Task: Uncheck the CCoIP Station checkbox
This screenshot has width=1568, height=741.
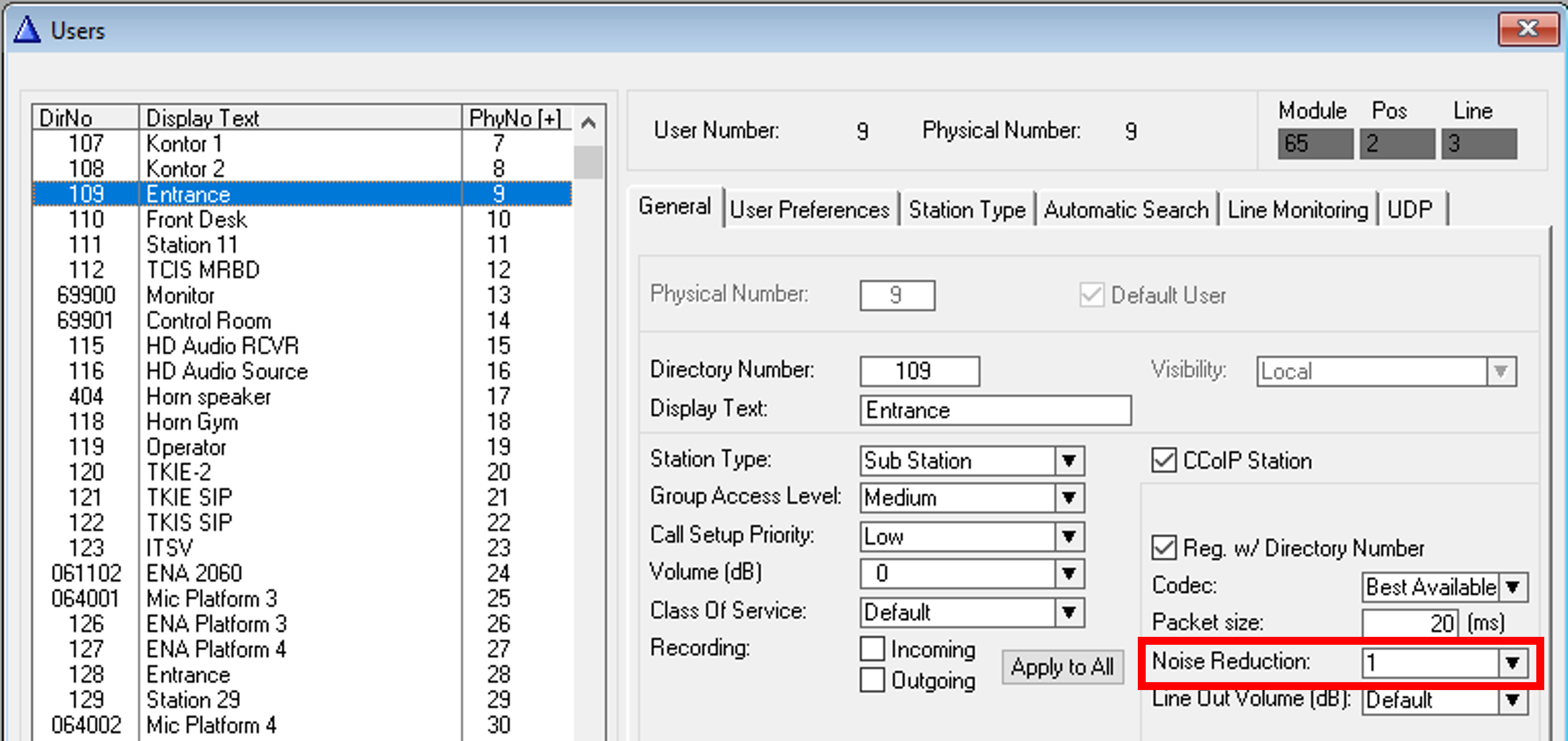Action: click(x=1163, y=461)
